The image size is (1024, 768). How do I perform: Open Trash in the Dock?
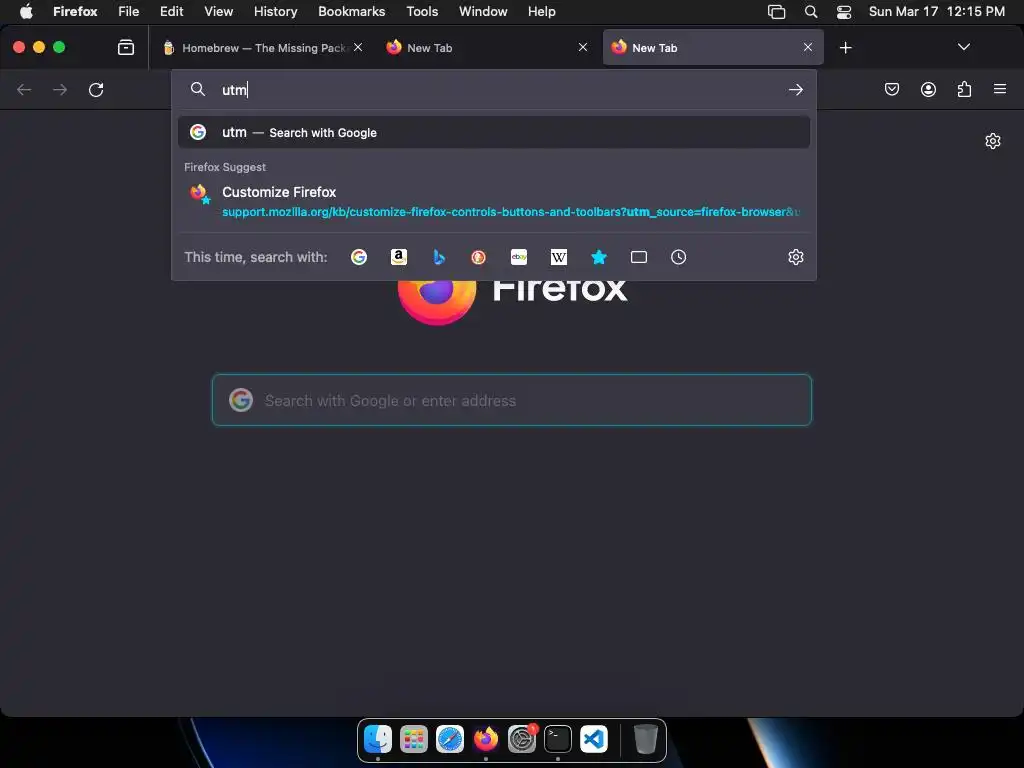tap(645, 739)
